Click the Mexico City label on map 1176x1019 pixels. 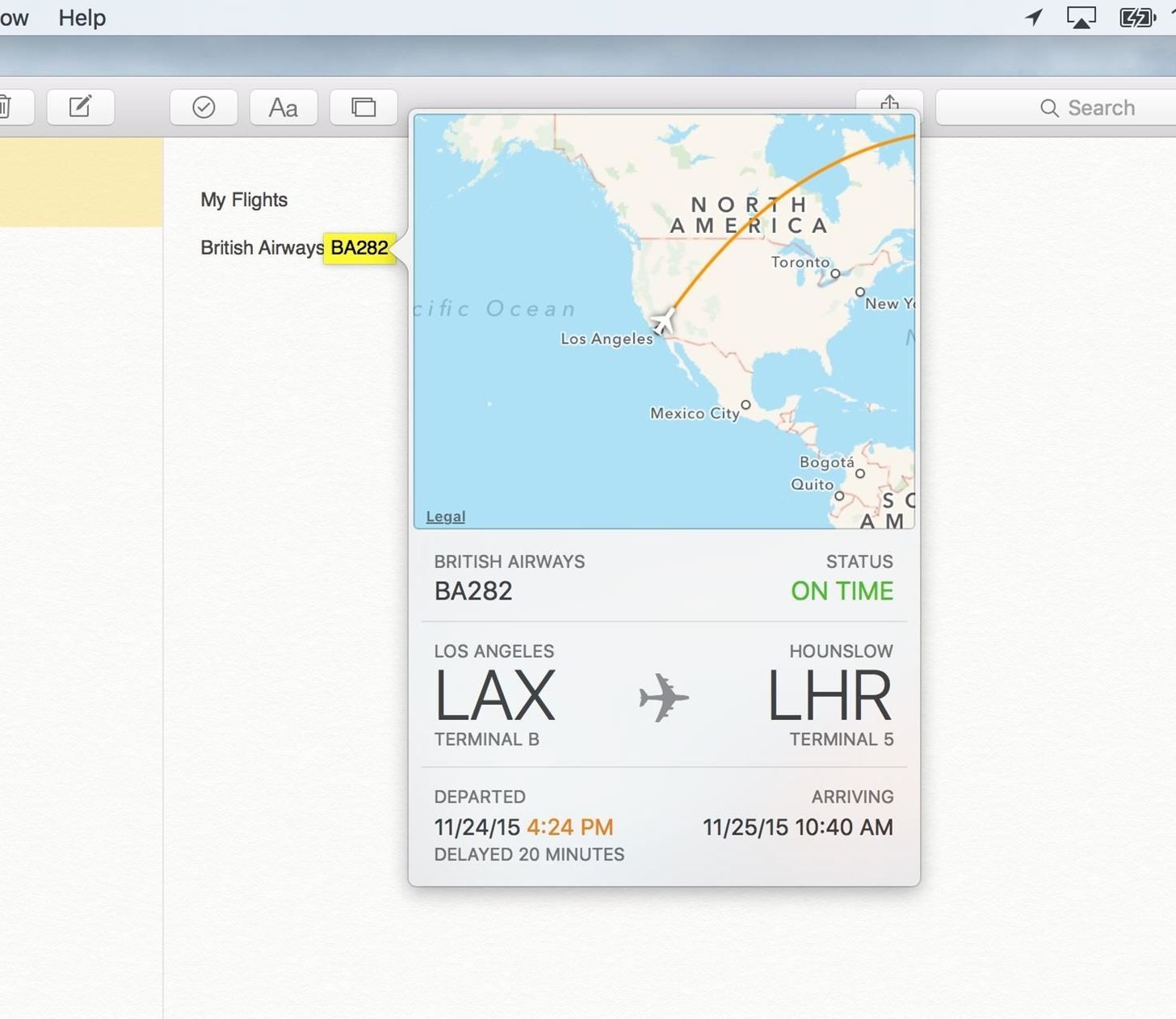695,413
